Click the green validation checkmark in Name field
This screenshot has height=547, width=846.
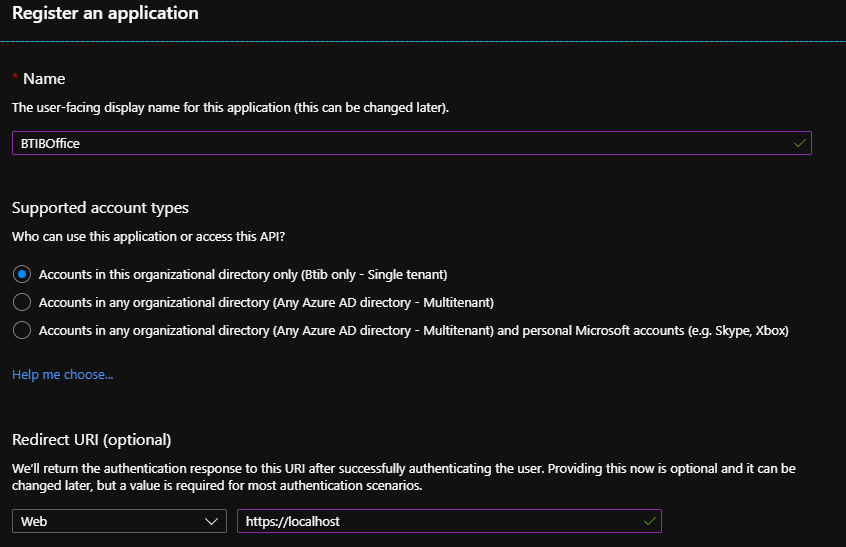tap(799, 143)
